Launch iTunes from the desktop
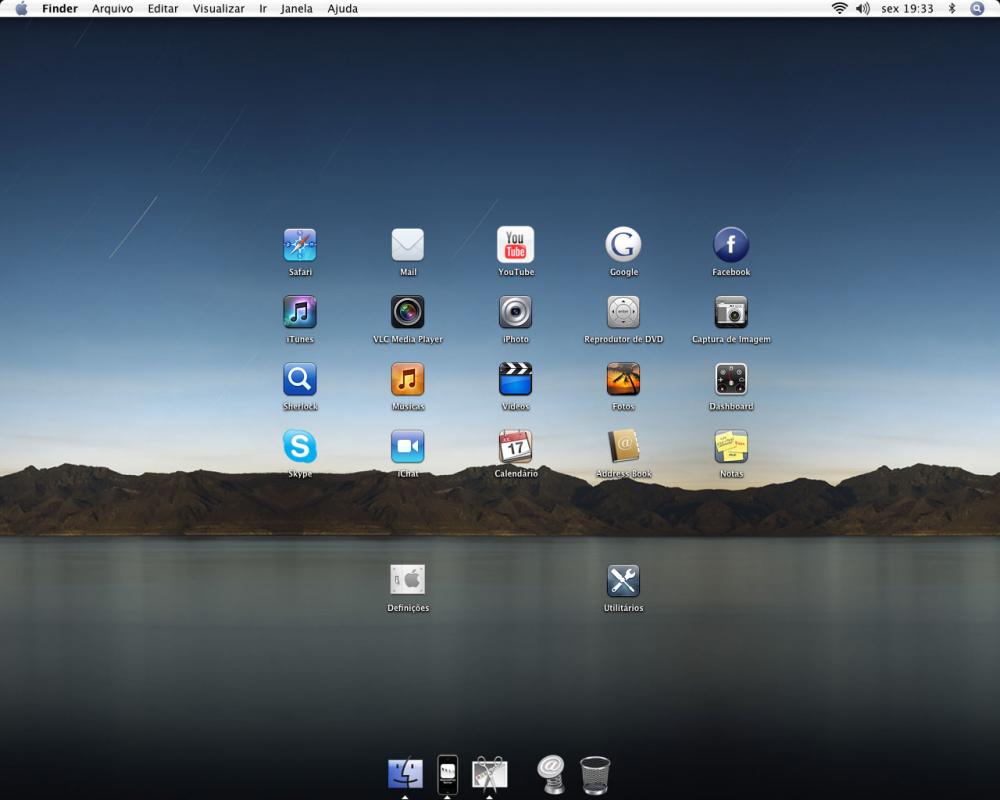 pos(300,312)
